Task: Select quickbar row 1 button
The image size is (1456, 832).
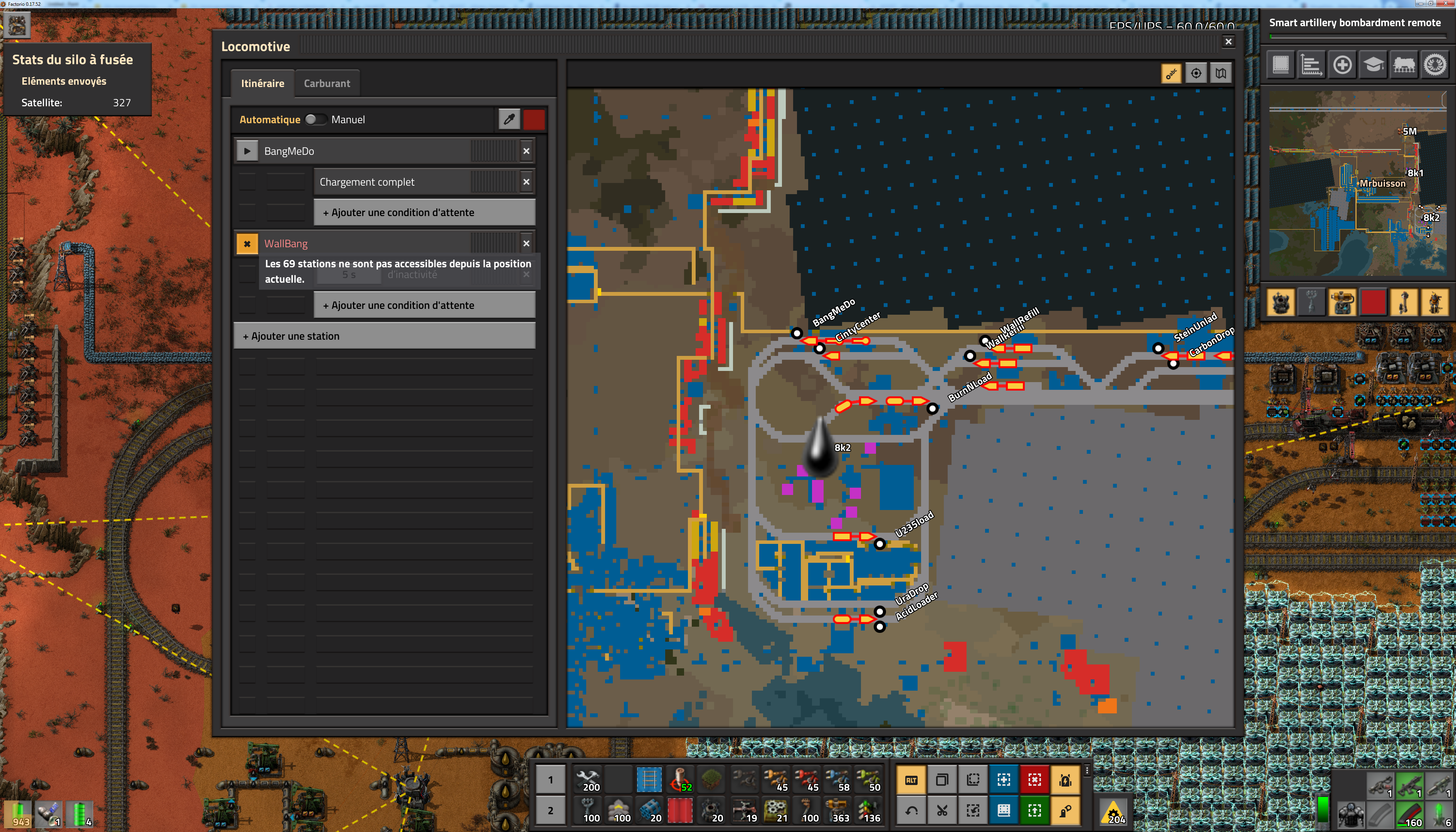Action: point(550,780)
